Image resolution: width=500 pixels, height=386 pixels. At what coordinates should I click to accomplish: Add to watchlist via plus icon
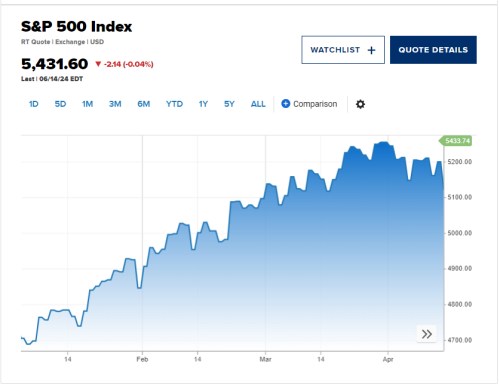point(371,50)
